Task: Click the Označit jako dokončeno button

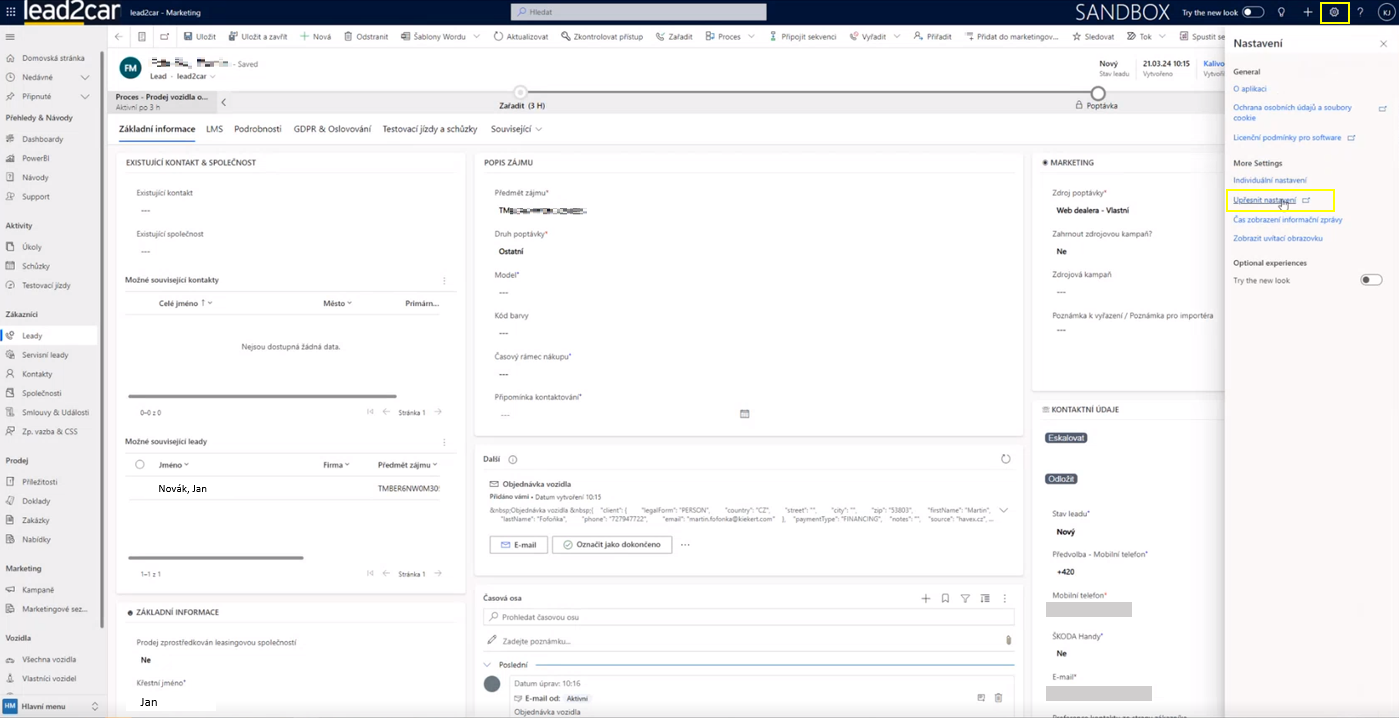Action: [x=612, y=545]
